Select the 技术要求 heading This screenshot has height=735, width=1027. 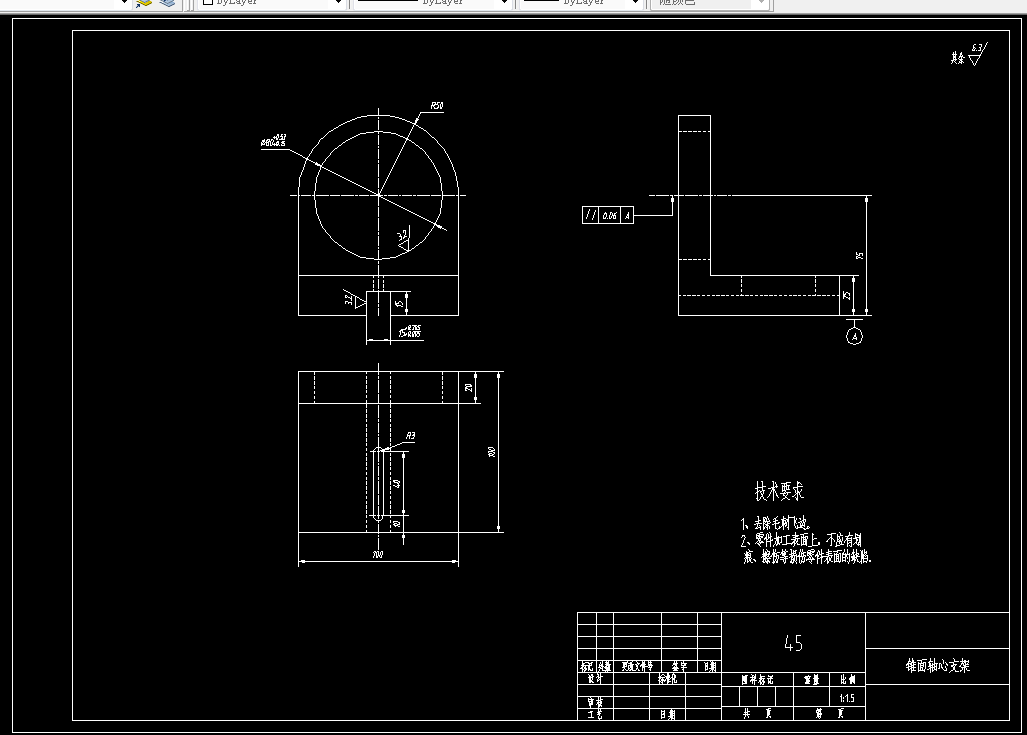click(779, 491)
